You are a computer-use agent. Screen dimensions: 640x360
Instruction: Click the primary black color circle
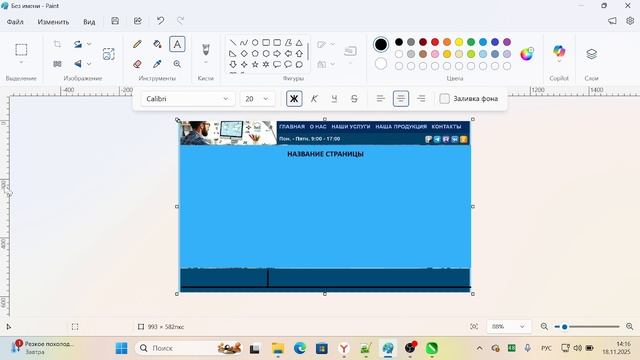point(381,44)
